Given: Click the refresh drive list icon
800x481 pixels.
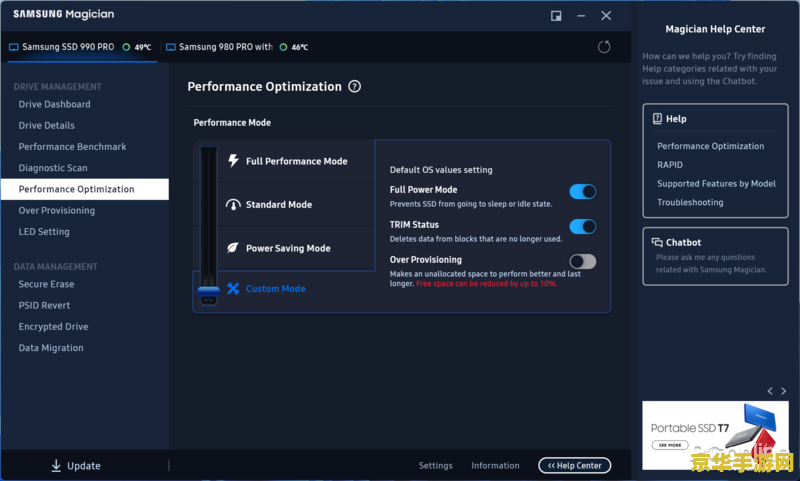Looking at the screenshot, I should [x=604, y=47].
